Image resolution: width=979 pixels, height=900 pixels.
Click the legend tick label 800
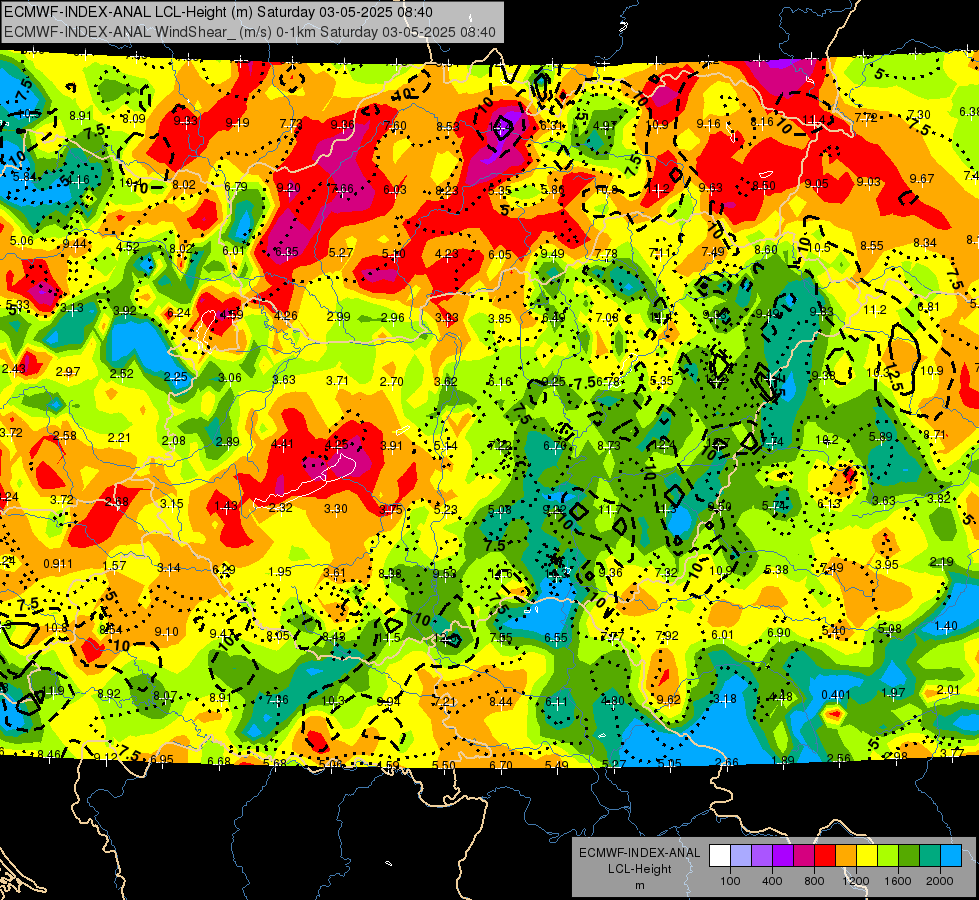814,881
